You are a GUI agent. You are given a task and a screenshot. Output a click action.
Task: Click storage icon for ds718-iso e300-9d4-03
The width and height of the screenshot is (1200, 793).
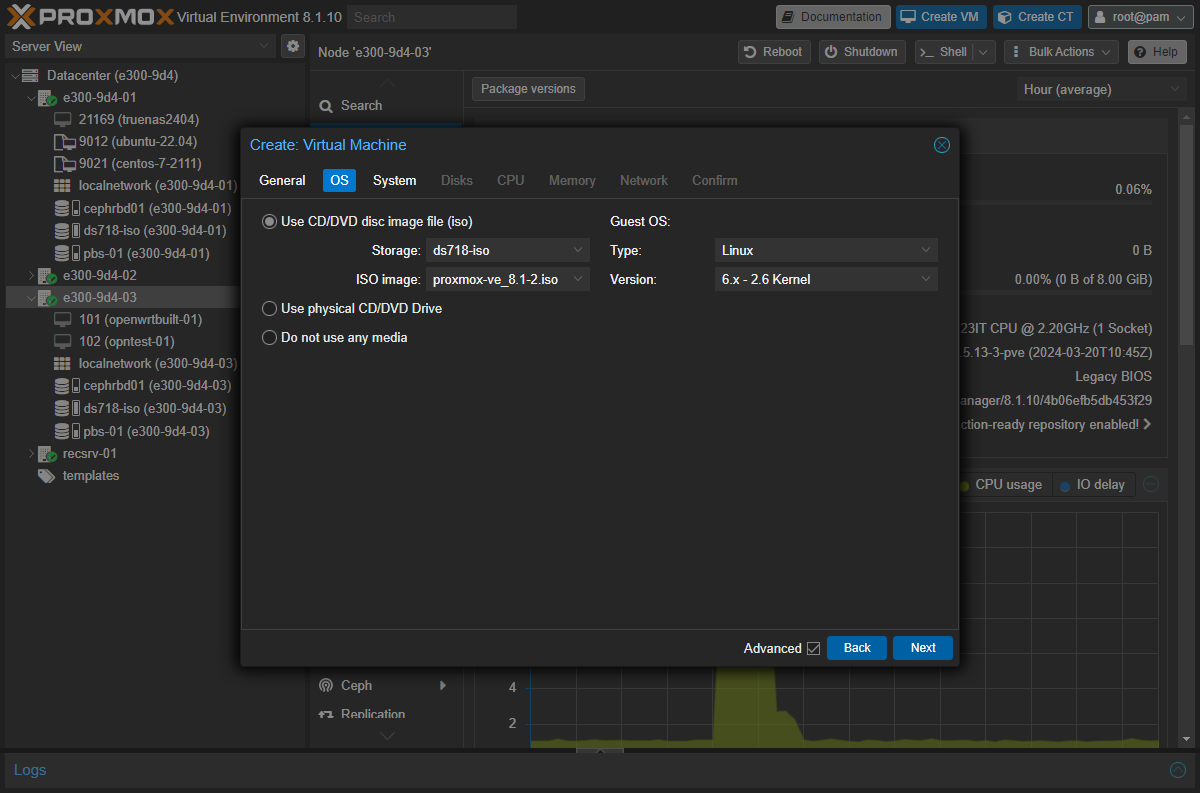coord(66,408)
